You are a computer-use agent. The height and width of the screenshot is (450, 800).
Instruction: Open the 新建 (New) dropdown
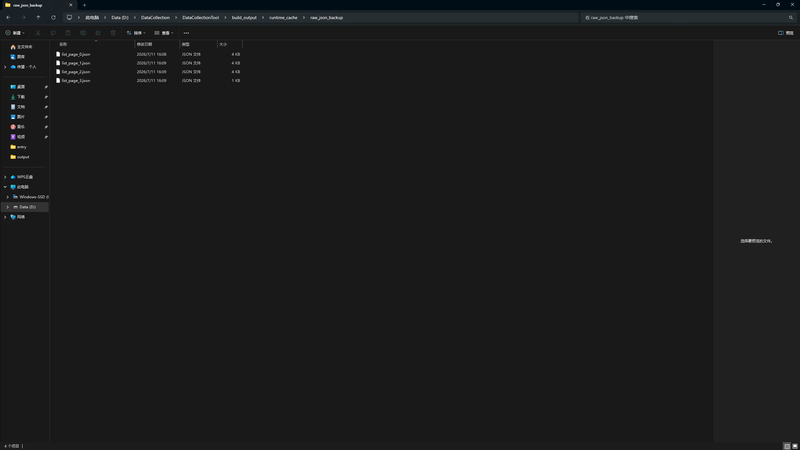pyautogui.click(x=15, y=33)
